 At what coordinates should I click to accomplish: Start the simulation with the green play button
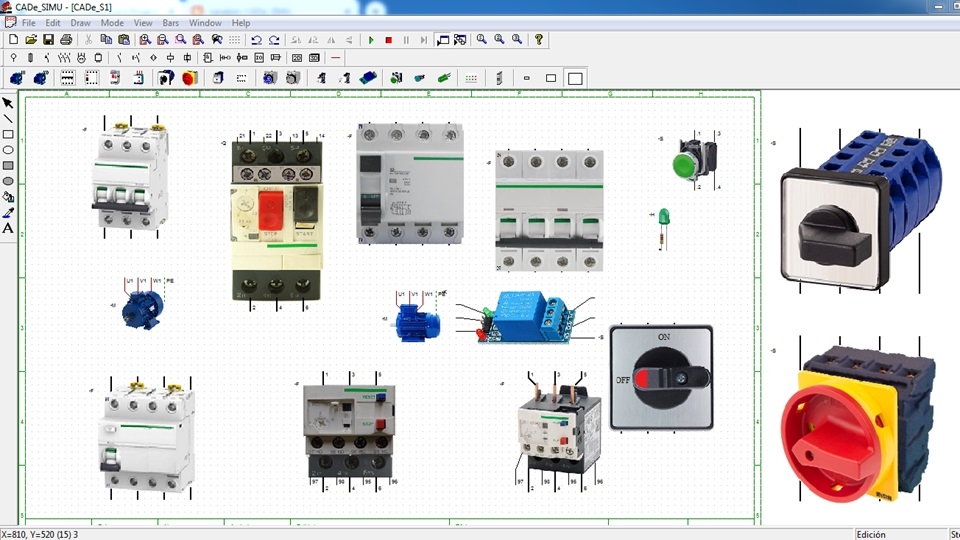[x=371, y=40]
